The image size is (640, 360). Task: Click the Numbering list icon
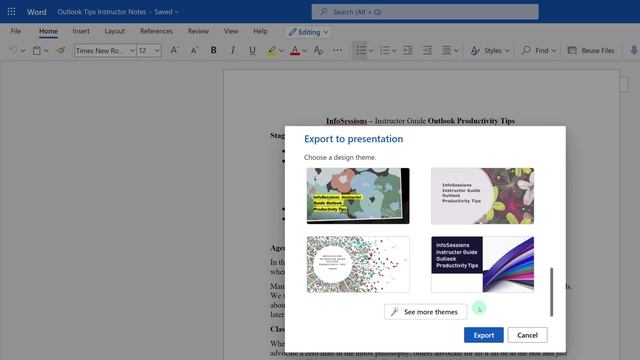tap(384, 50)
